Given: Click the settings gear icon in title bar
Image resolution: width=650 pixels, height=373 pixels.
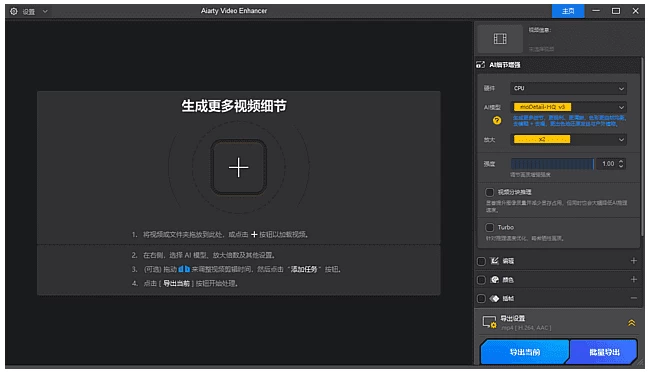Looking at the screenshot, I should pyautogui.click(x=14, y=11).
